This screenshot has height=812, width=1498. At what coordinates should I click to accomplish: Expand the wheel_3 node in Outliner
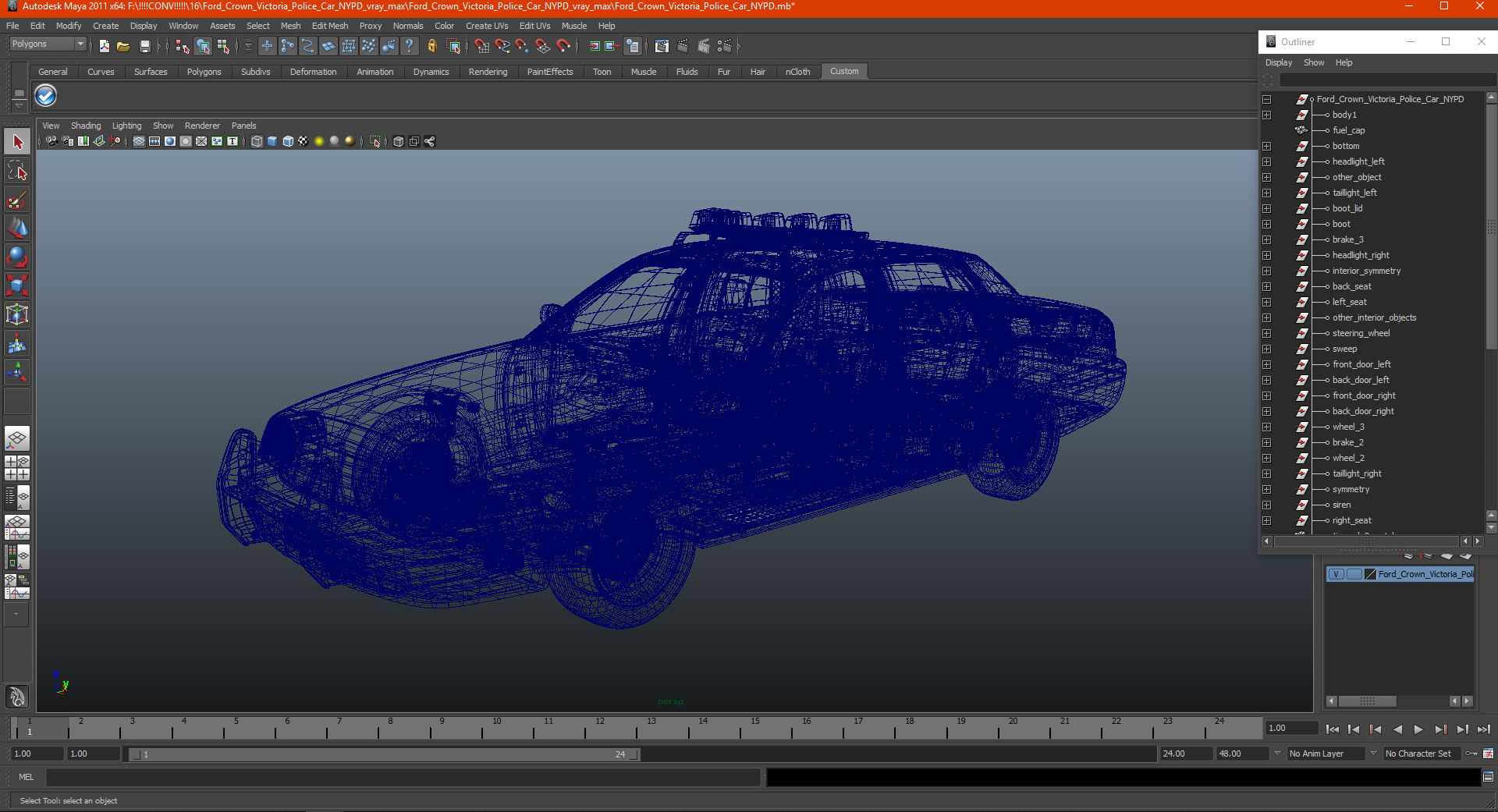click(x=1266, y=427)
